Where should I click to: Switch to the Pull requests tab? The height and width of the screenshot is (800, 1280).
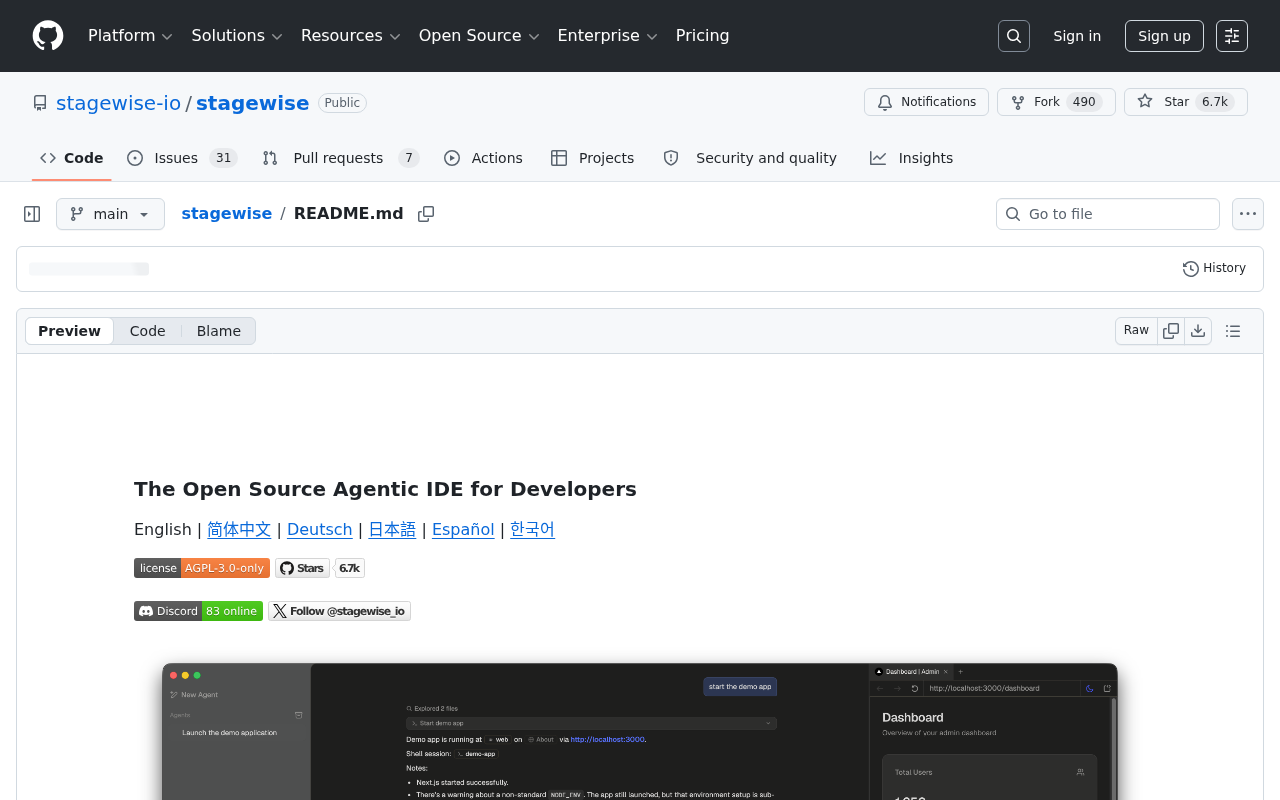click(x=340, y=158)
